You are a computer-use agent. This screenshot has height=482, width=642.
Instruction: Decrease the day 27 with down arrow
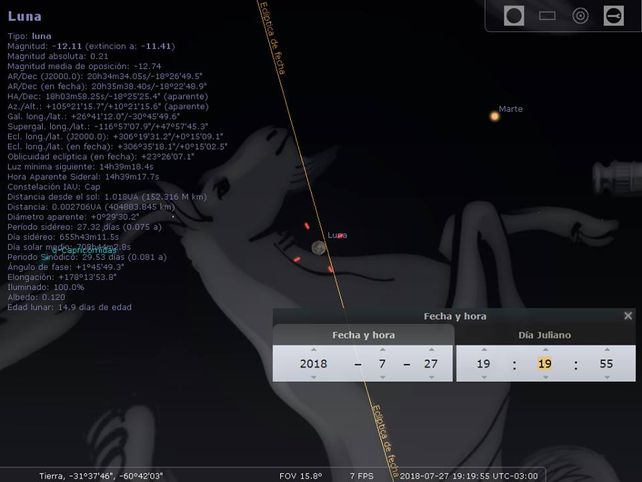(431, 377)
